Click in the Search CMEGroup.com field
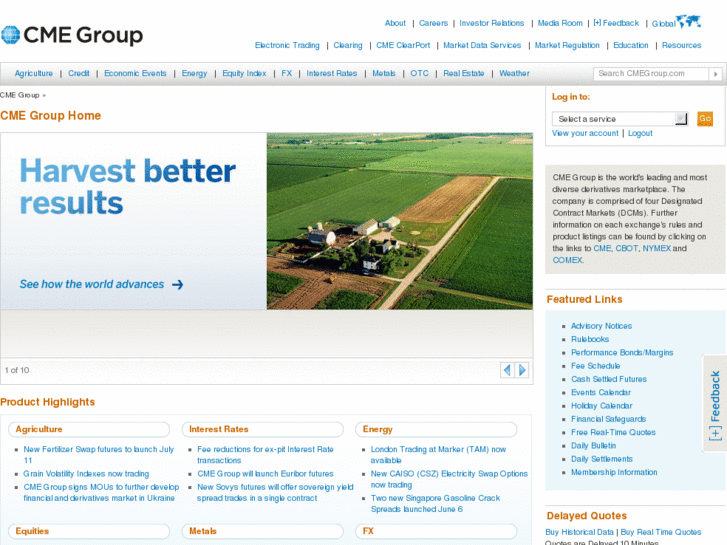Viewport: 727px width, 545px height. click(651, 74)
